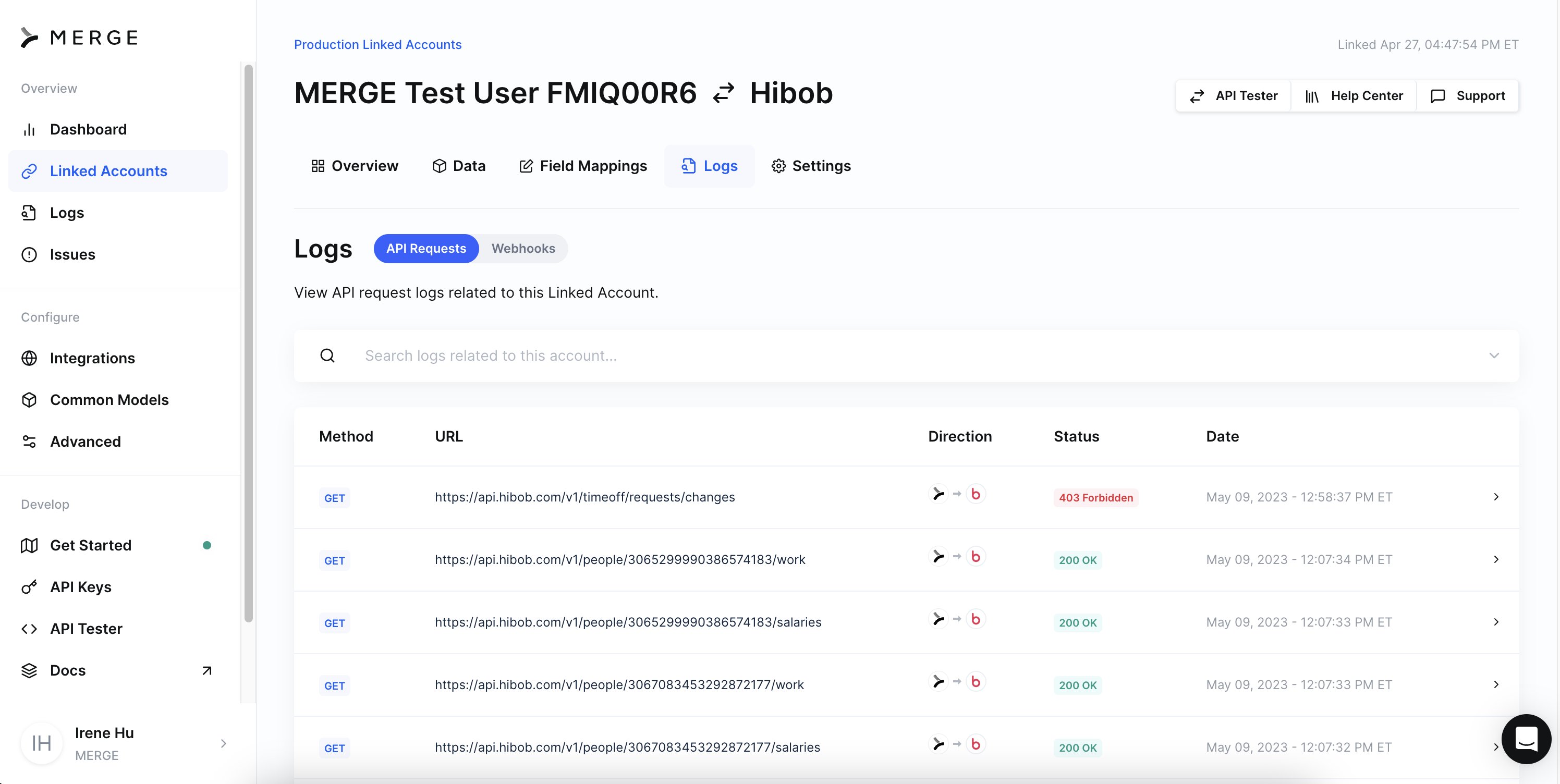This screenshot has height=784, width=1560.
Task: Open Dashboard via its bar chart icon
Action: point(29,130)
